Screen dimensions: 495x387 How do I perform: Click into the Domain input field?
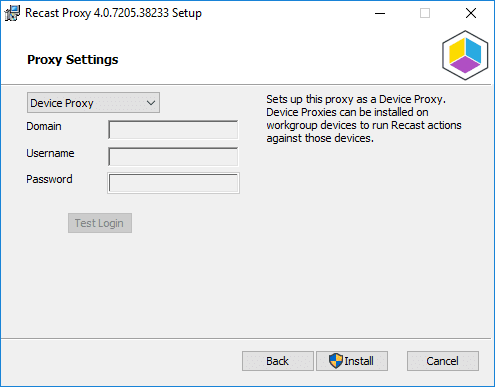coord(173,130)
